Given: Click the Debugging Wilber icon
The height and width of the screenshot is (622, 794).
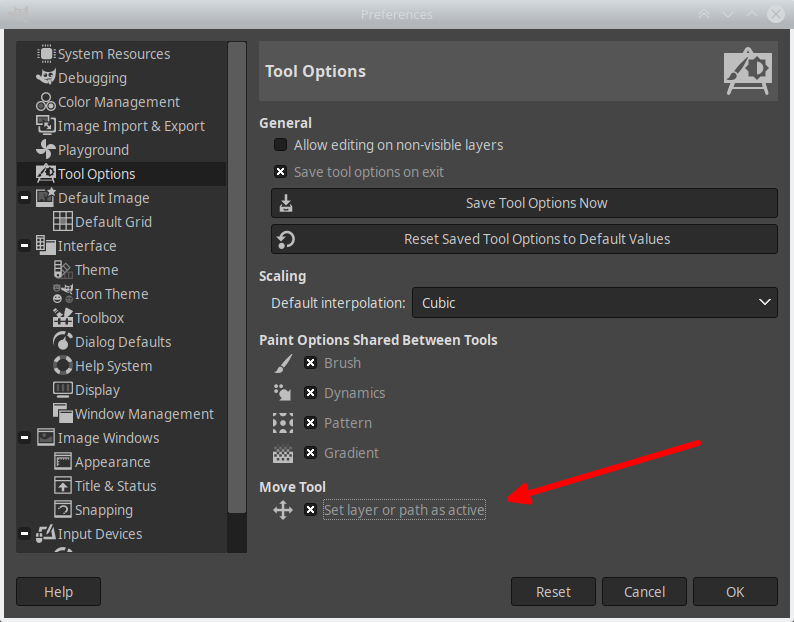Looking at the screenshot, I should [x=46, y=77].
